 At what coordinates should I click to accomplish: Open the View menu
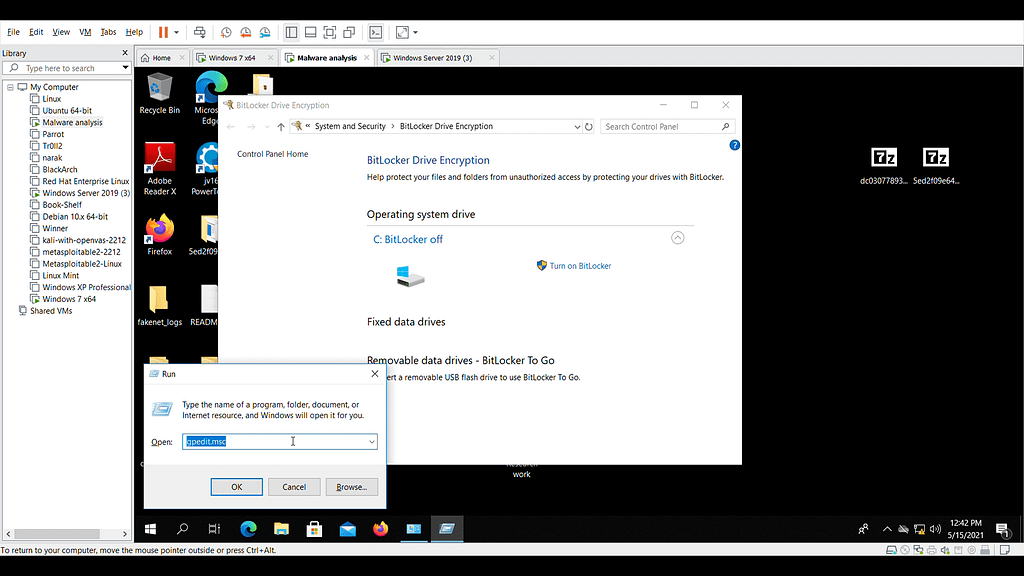click(61, 32)
